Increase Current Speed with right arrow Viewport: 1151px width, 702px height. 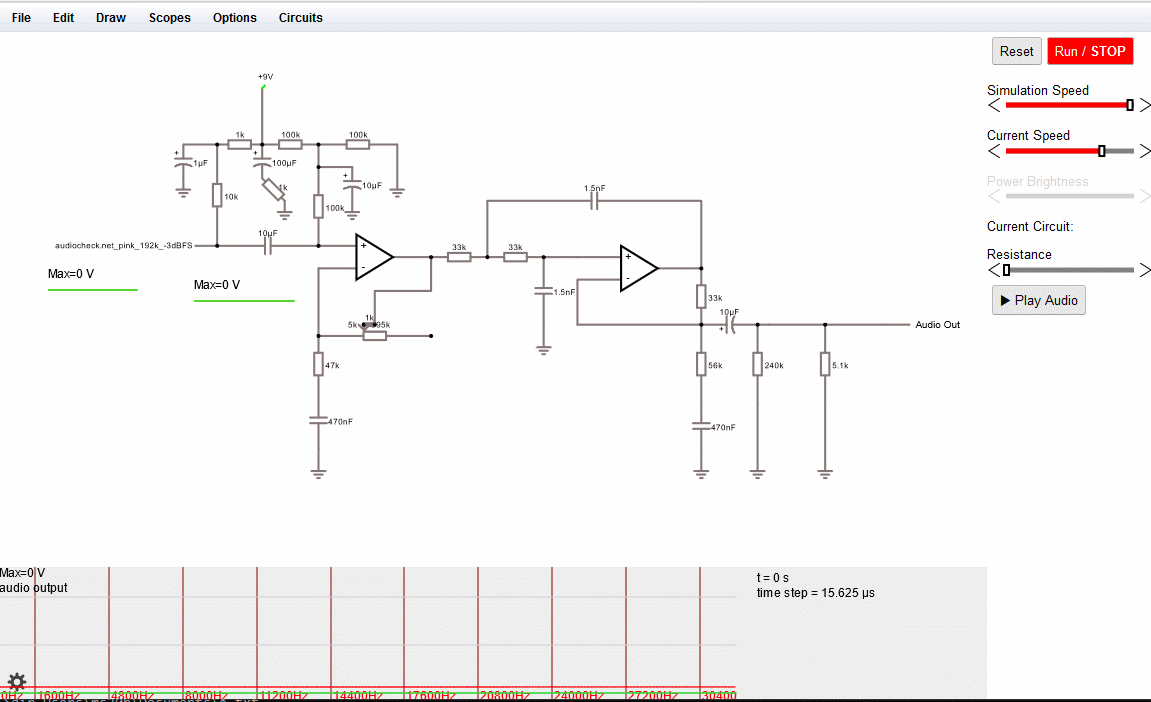coord(1145,151)
